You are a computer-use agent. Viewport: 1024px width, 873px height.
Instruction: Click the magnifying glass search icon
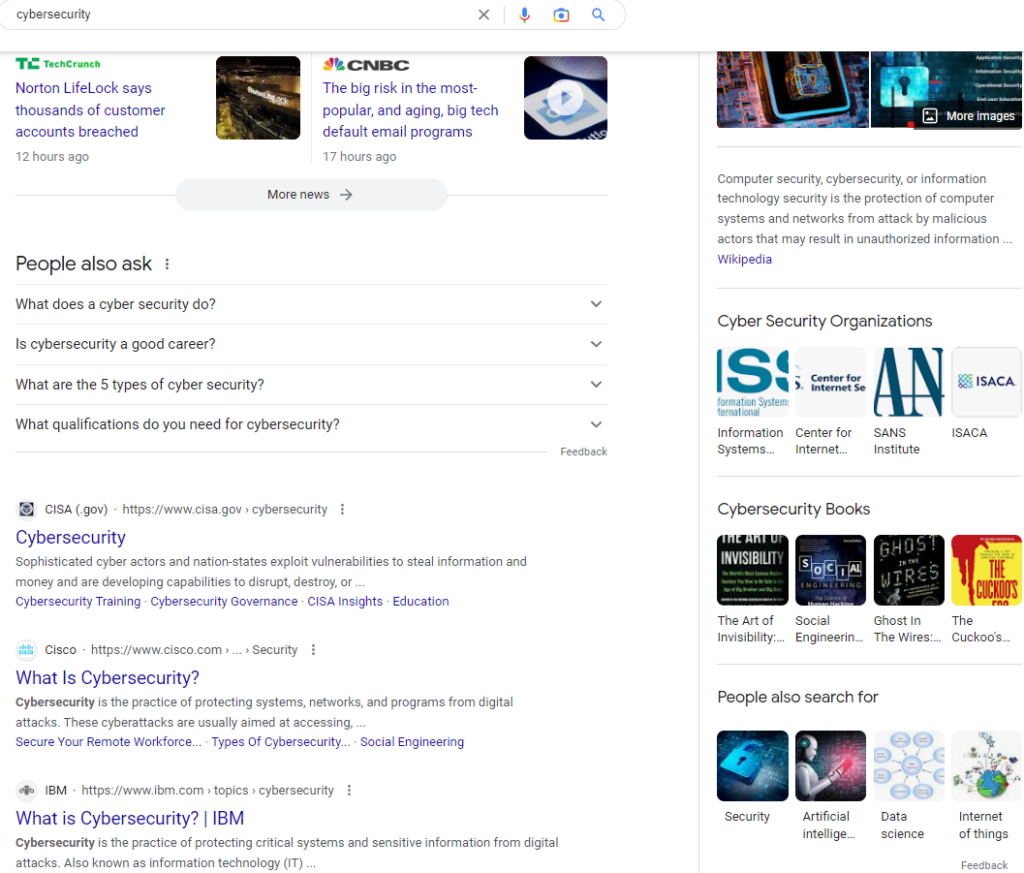(x=598, y=14)
